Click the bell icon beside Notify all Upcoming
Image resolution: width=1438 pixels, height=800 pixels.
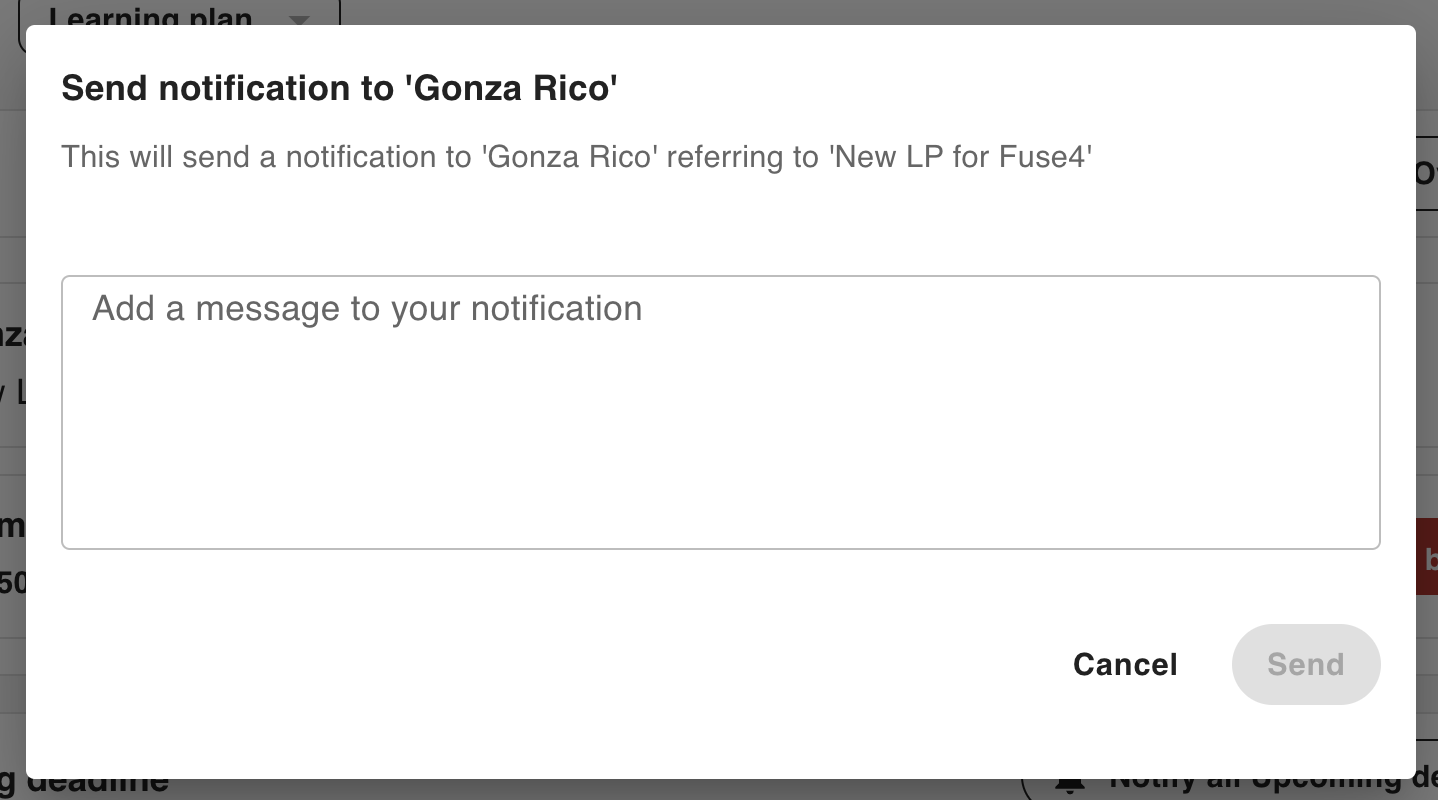[1069, 786]
